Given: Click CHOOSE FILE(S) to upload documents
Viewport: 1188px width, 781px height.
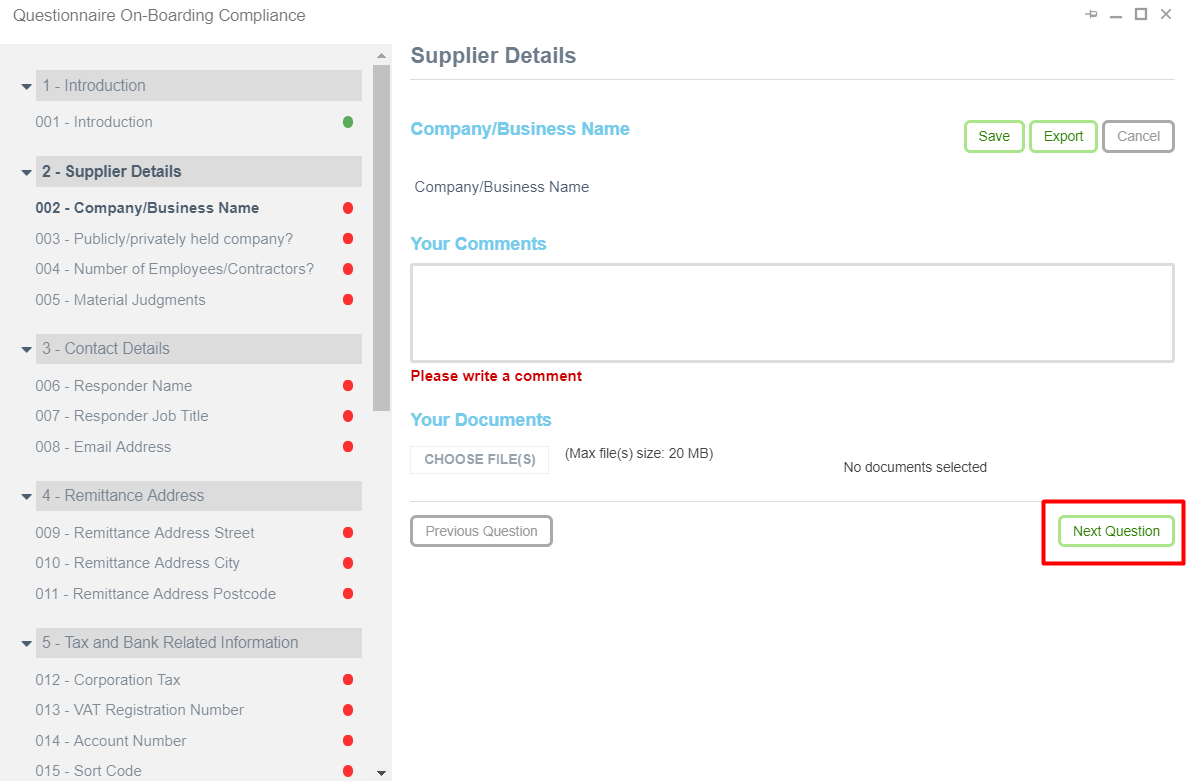Looking at the screenshot, I should (x=479, y=460).
